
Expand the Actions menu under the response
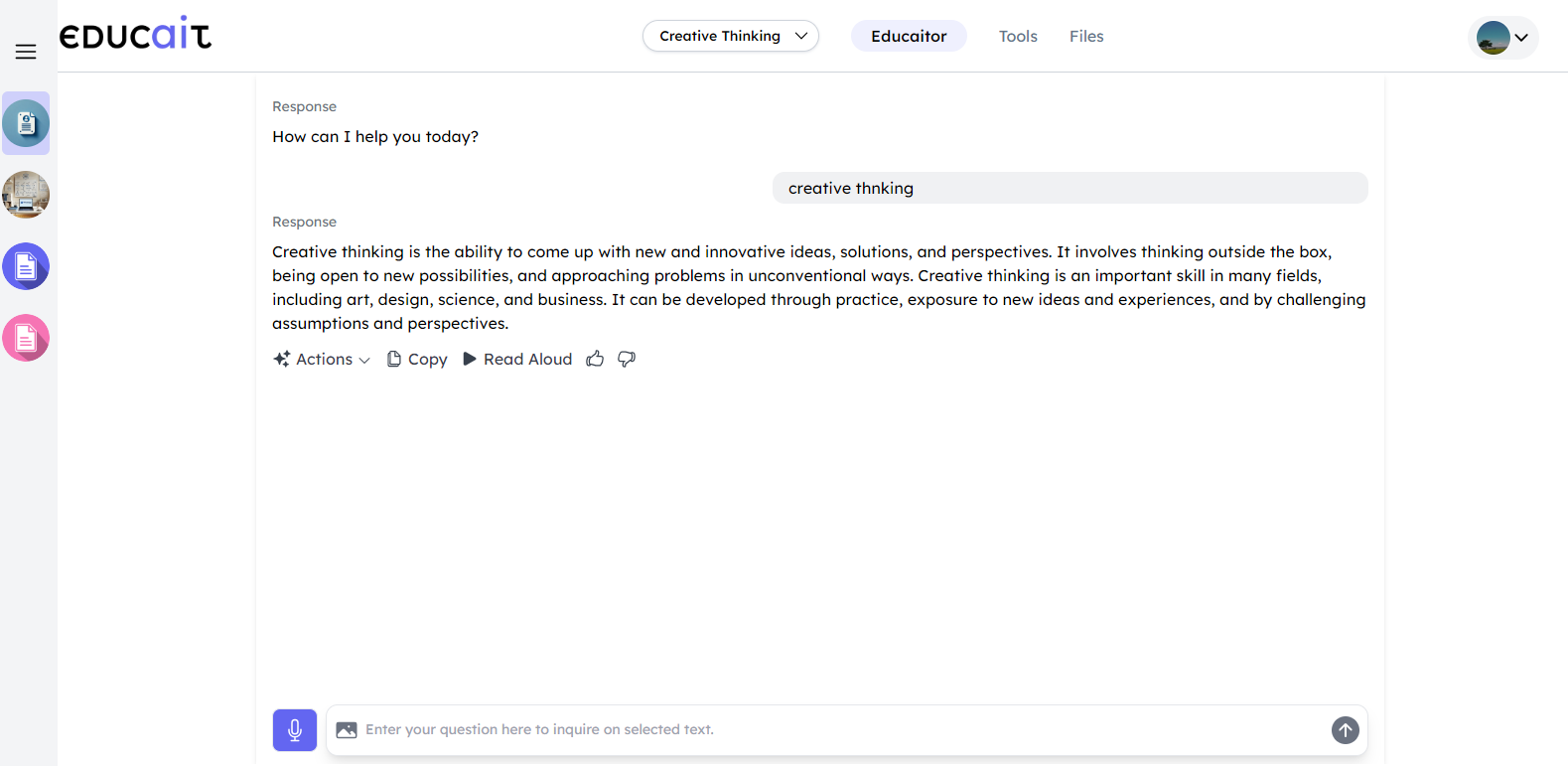(322, 359)
